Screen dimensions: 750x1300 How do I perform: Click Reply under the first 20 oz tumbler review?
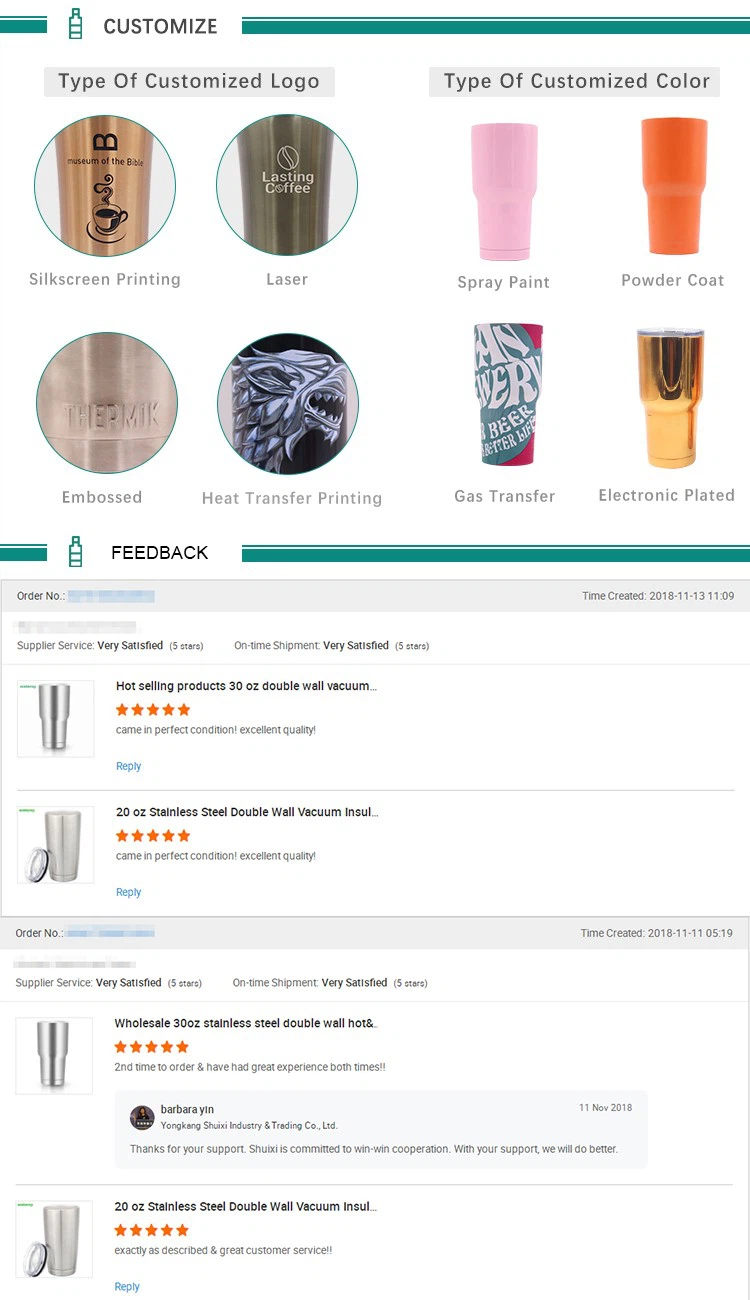pyautogui.click(x=129, y=892)
